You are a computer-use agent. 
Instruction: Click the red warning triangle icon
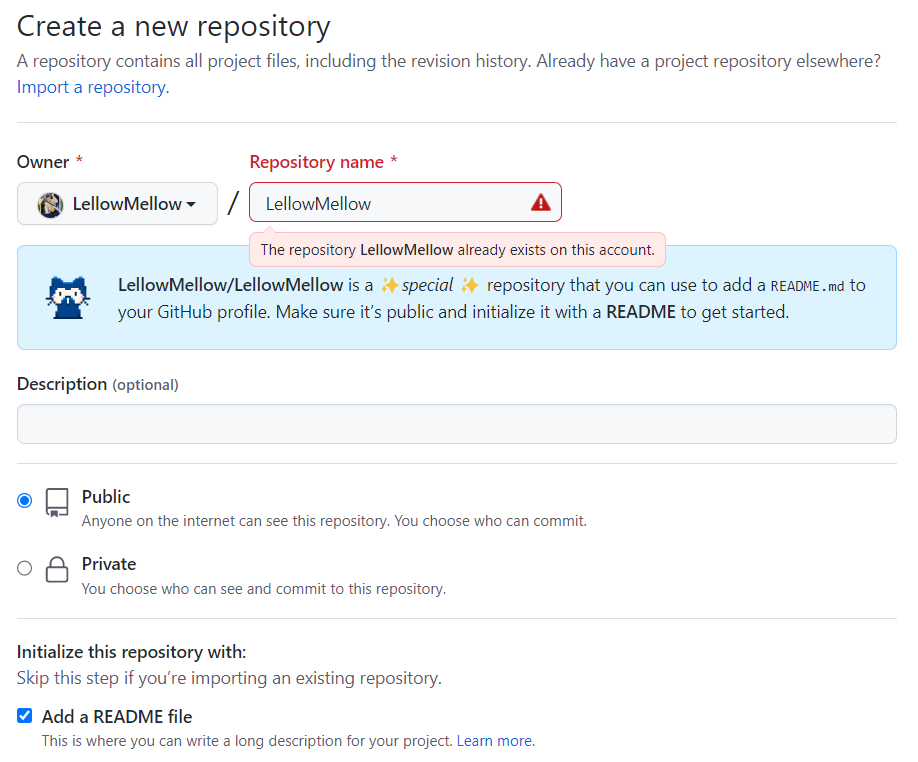540,202
